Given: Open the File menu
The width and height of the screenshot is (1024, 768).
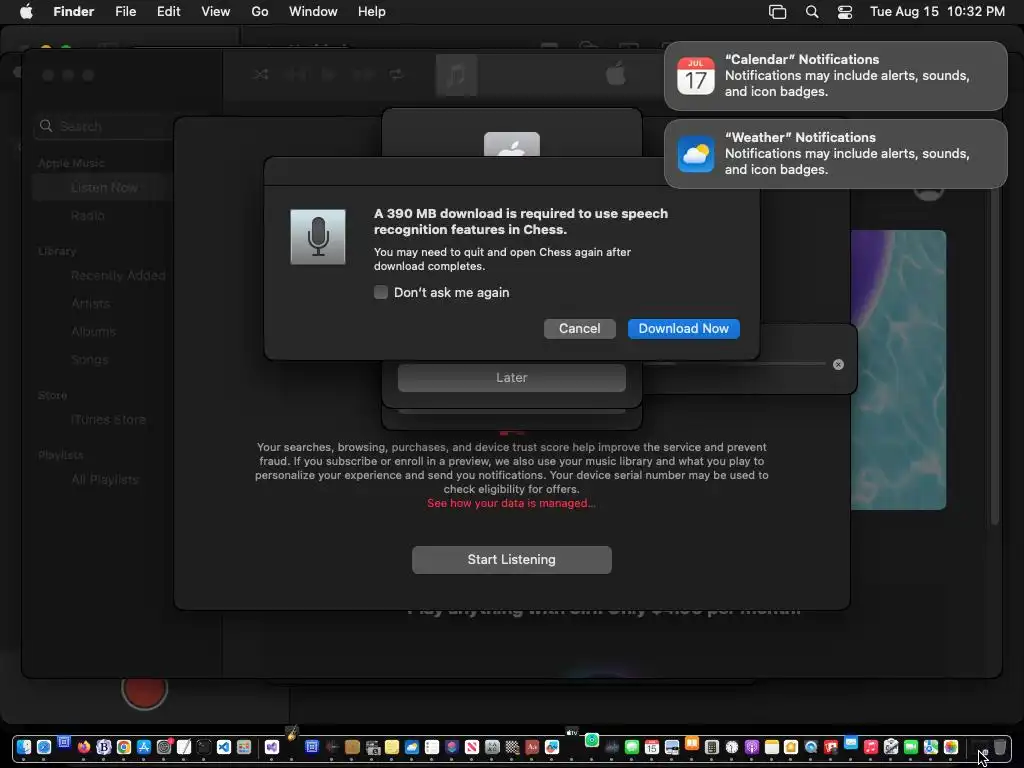Looking at the screenshot, I should 125,12.
